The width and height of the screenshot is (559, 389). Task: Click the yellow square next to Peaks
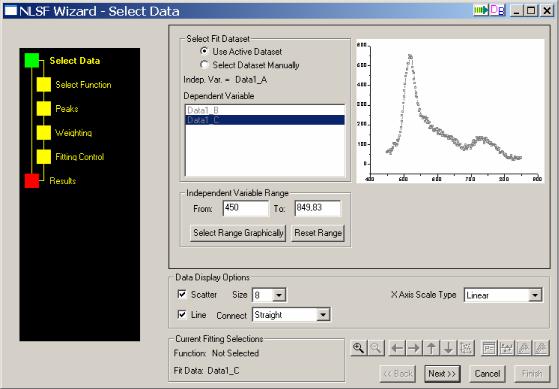point(44,109)
